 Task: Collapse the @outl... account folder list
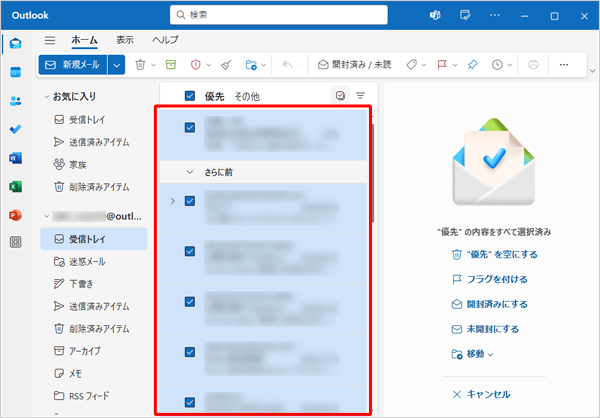pos(46,217)
